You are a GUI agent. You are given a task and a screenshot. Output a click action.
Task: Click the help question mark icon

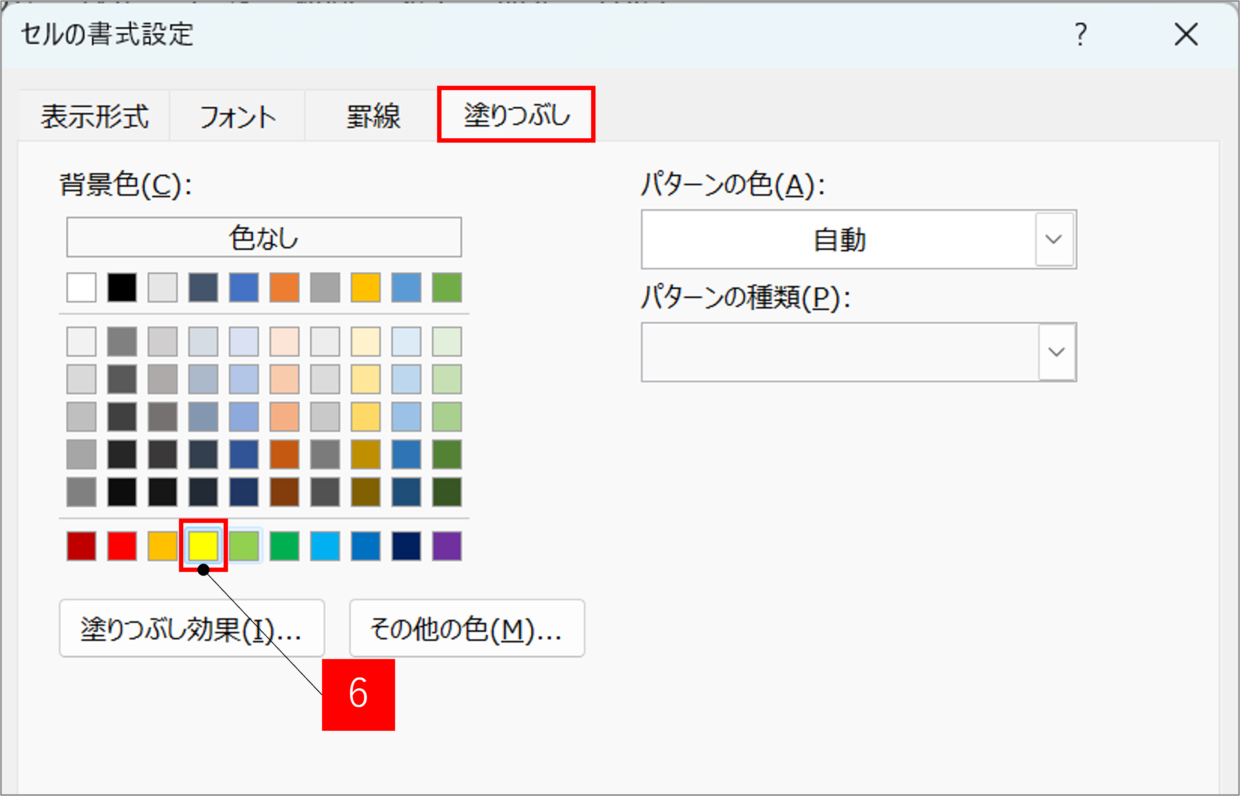[1081, 35]
